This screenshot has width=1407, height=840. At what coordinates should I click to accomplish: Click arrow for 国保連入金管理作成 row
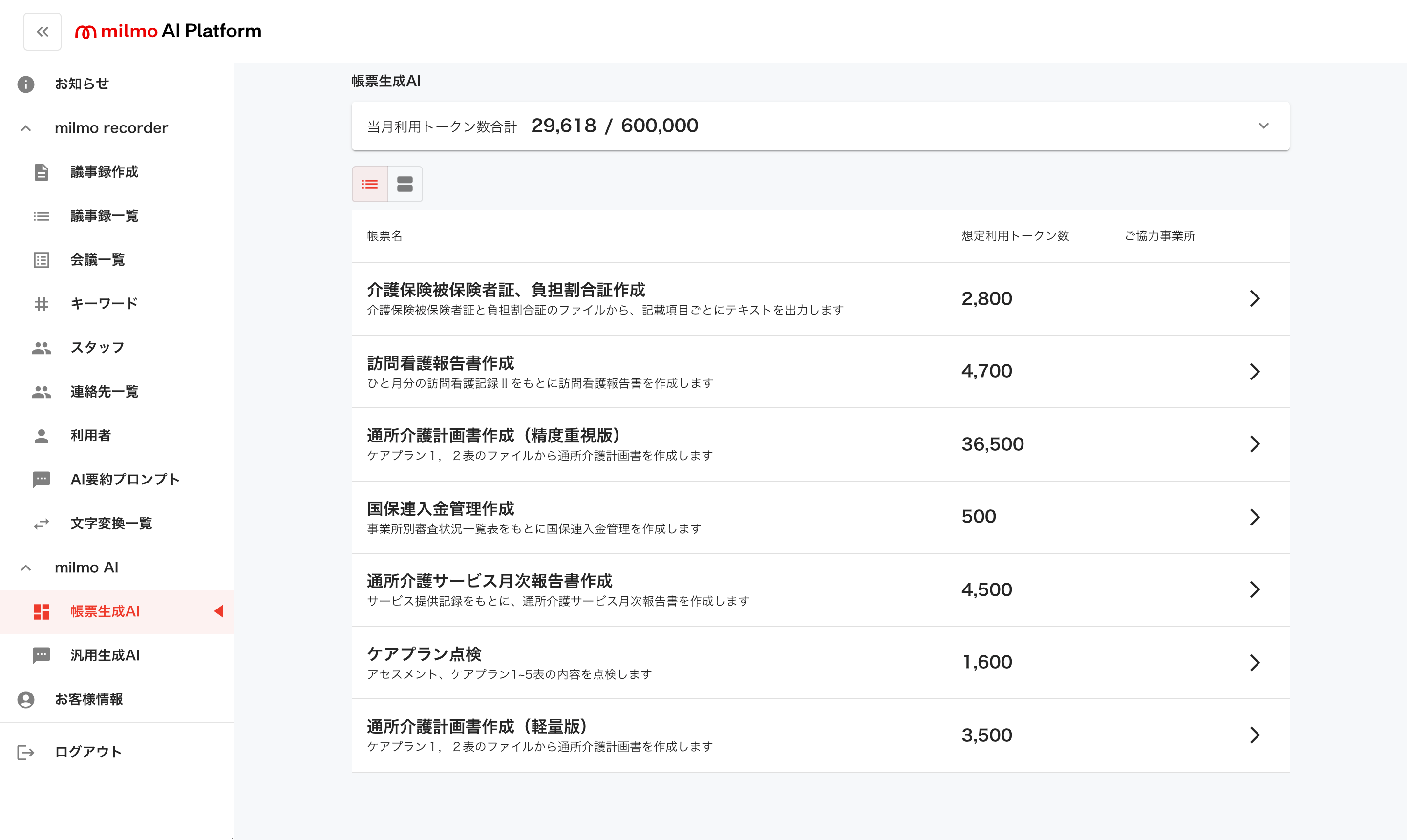pyautogui.click(x=1254, y=517)
